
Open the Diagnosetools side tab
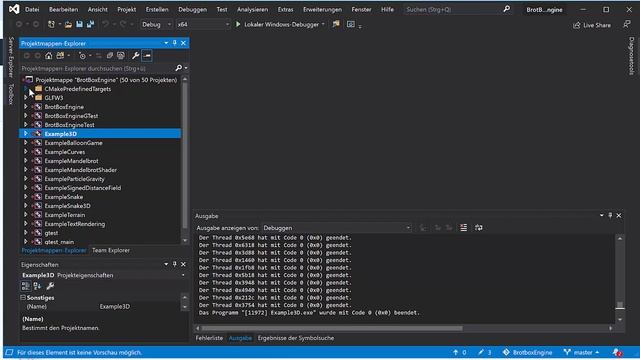click(631, 56)
